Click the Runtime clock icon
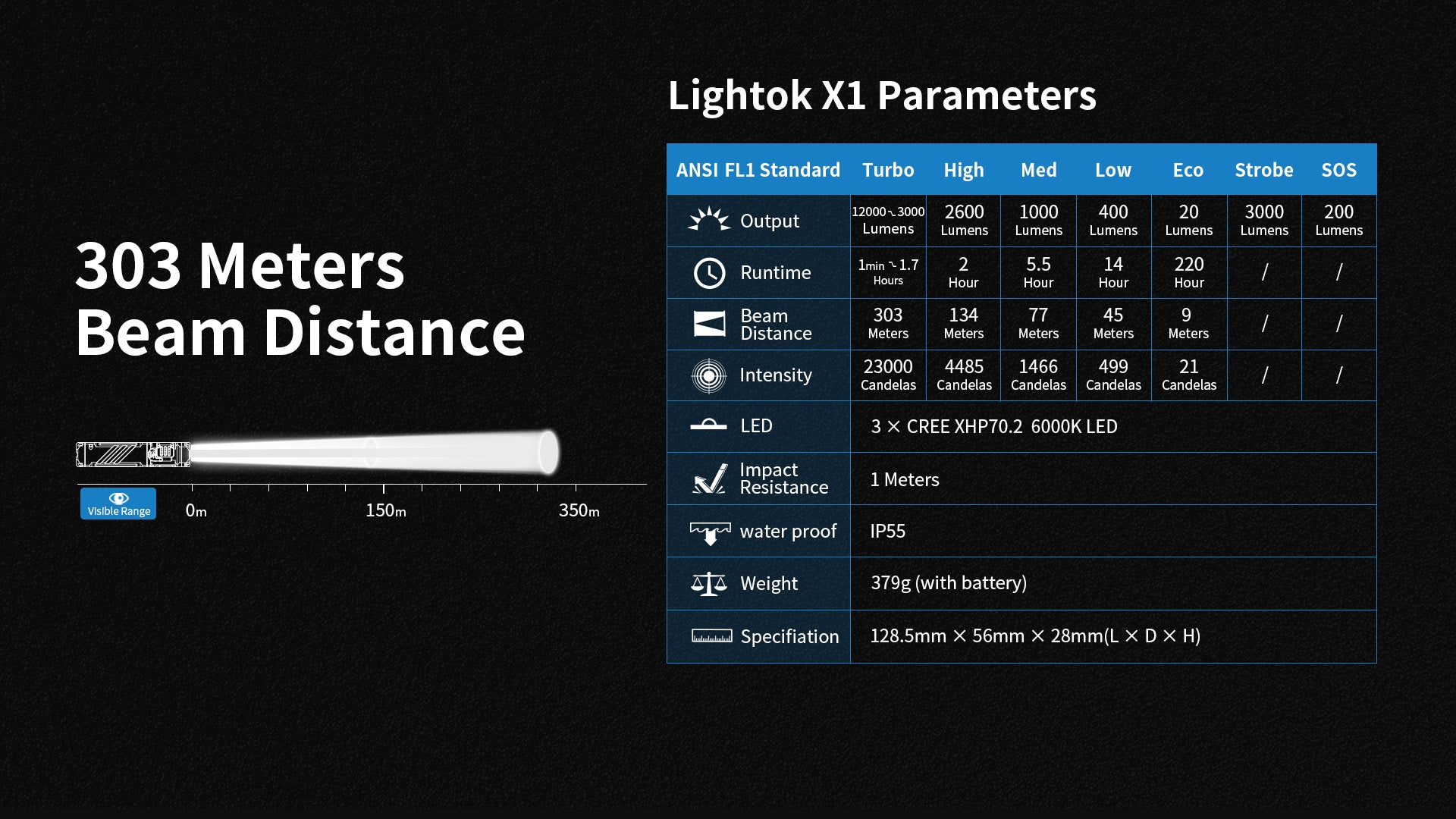 click(x=709, y=273)
